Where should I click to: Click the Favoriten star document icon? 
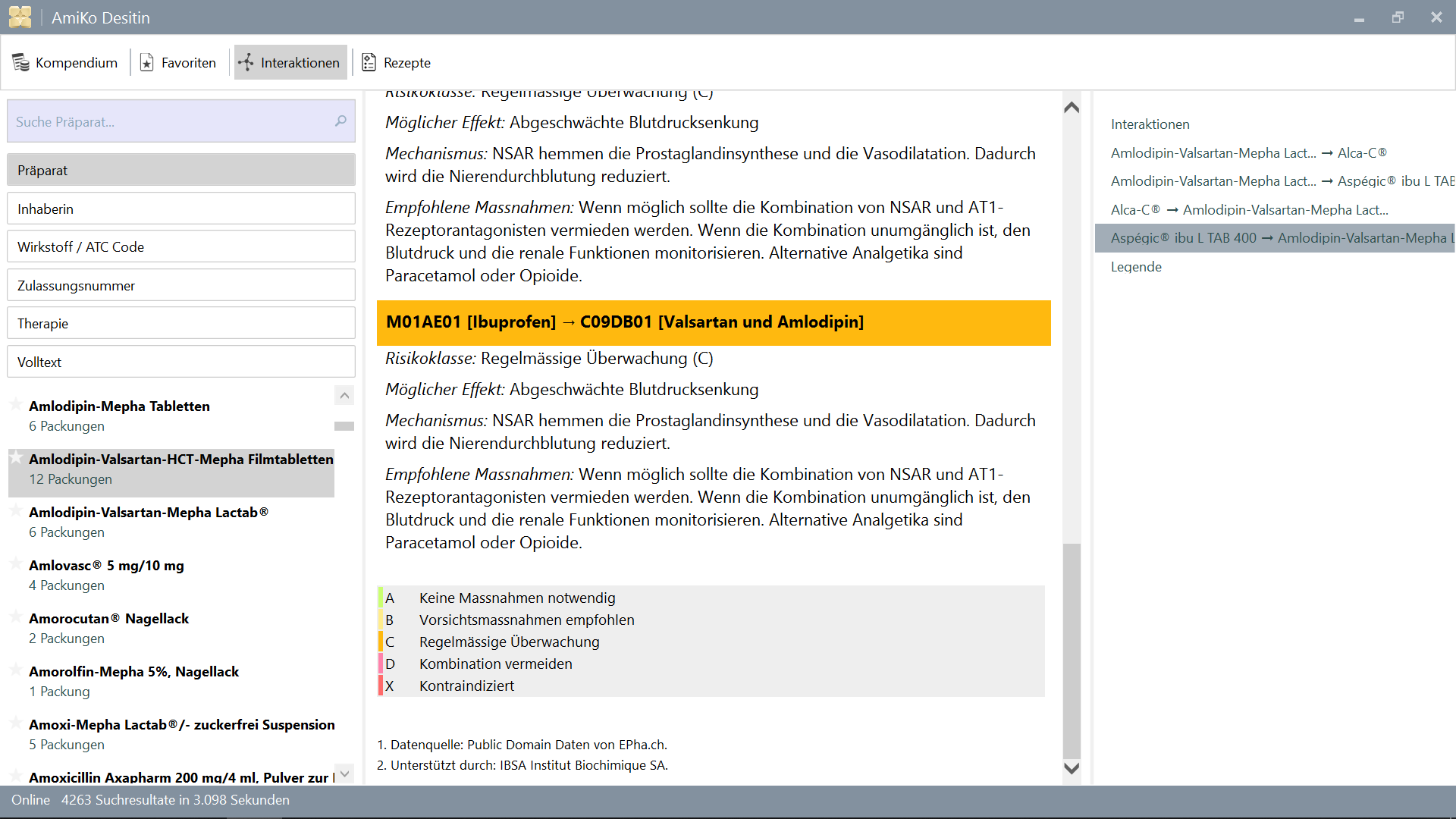click(147, 63)
